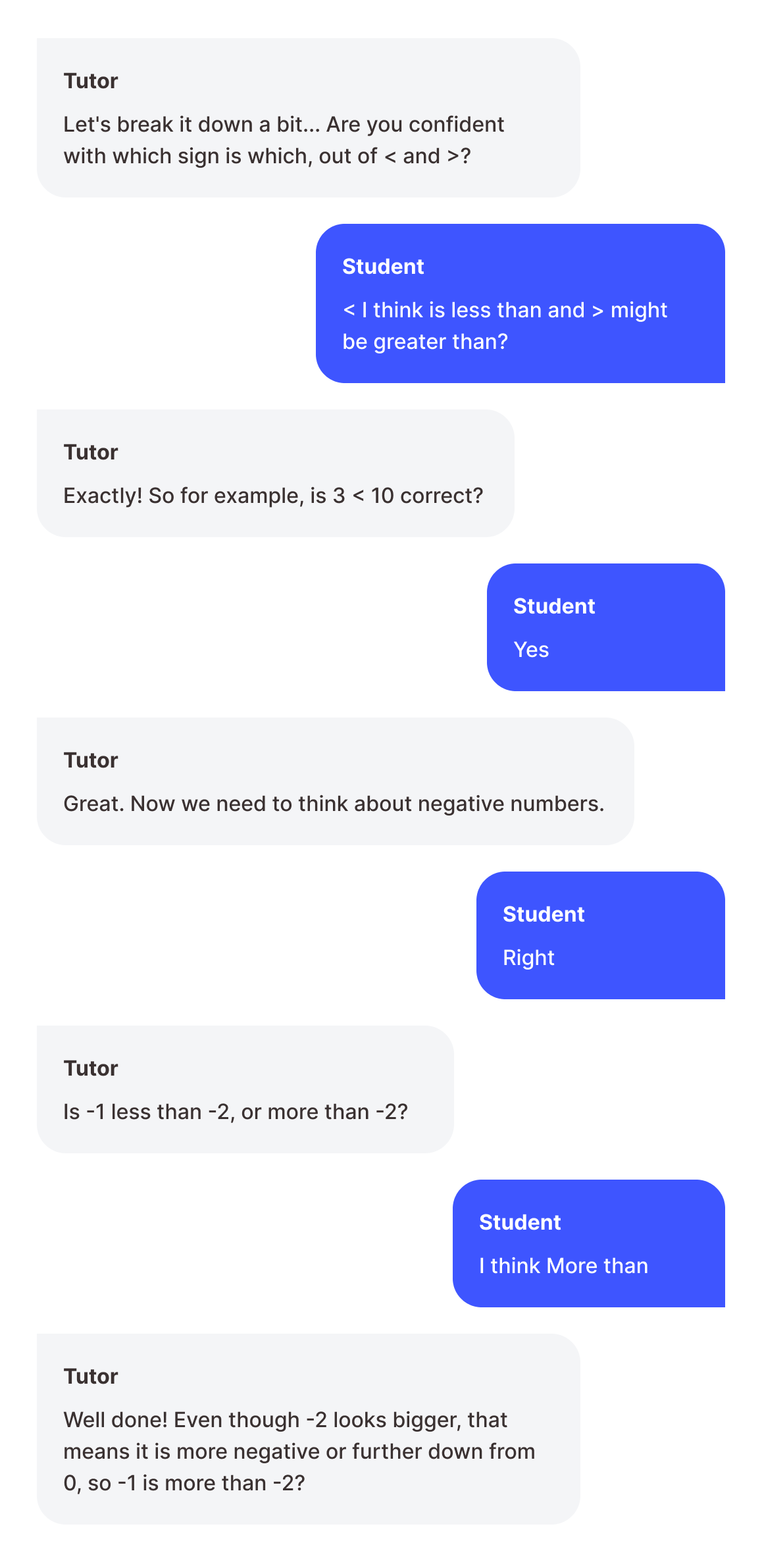The image size is (762, 1568).
Task: Click the final Tutor message starting Well done
Action: point(308,1429)
